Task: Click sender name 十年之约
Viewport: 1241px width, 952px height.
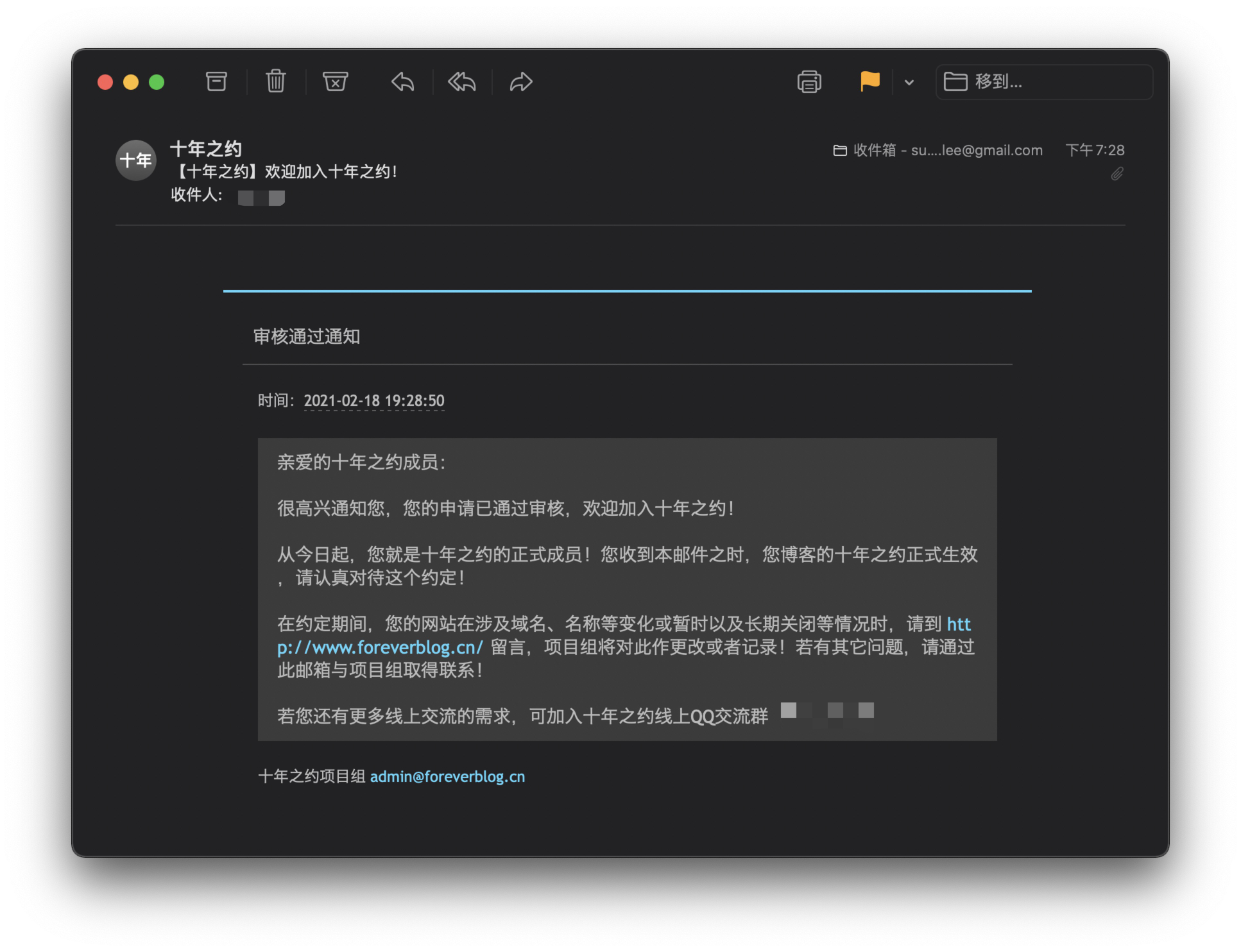Action: [x=206, y=149]
